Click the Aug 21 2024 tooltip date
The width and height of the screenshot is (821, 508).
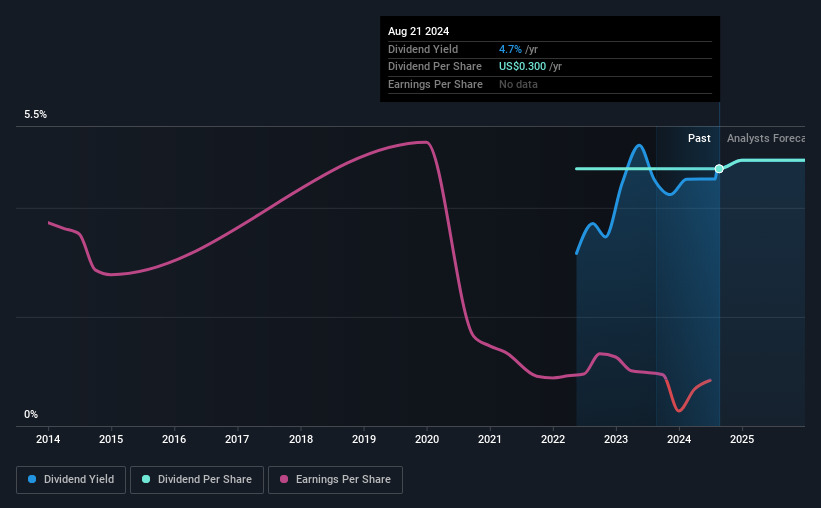coord(418,31)
